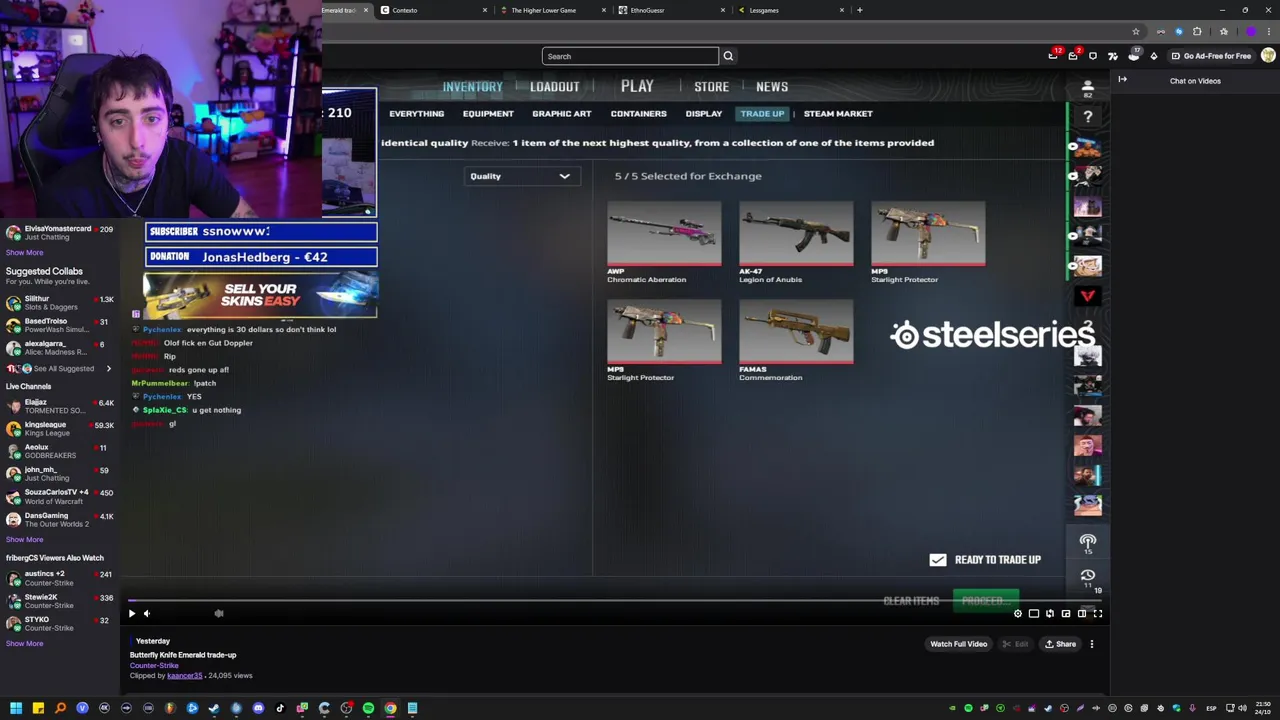Click Go Ad-Free for Free
1280x720 pixels.
pyautogui.click(x=1211, y=56)
